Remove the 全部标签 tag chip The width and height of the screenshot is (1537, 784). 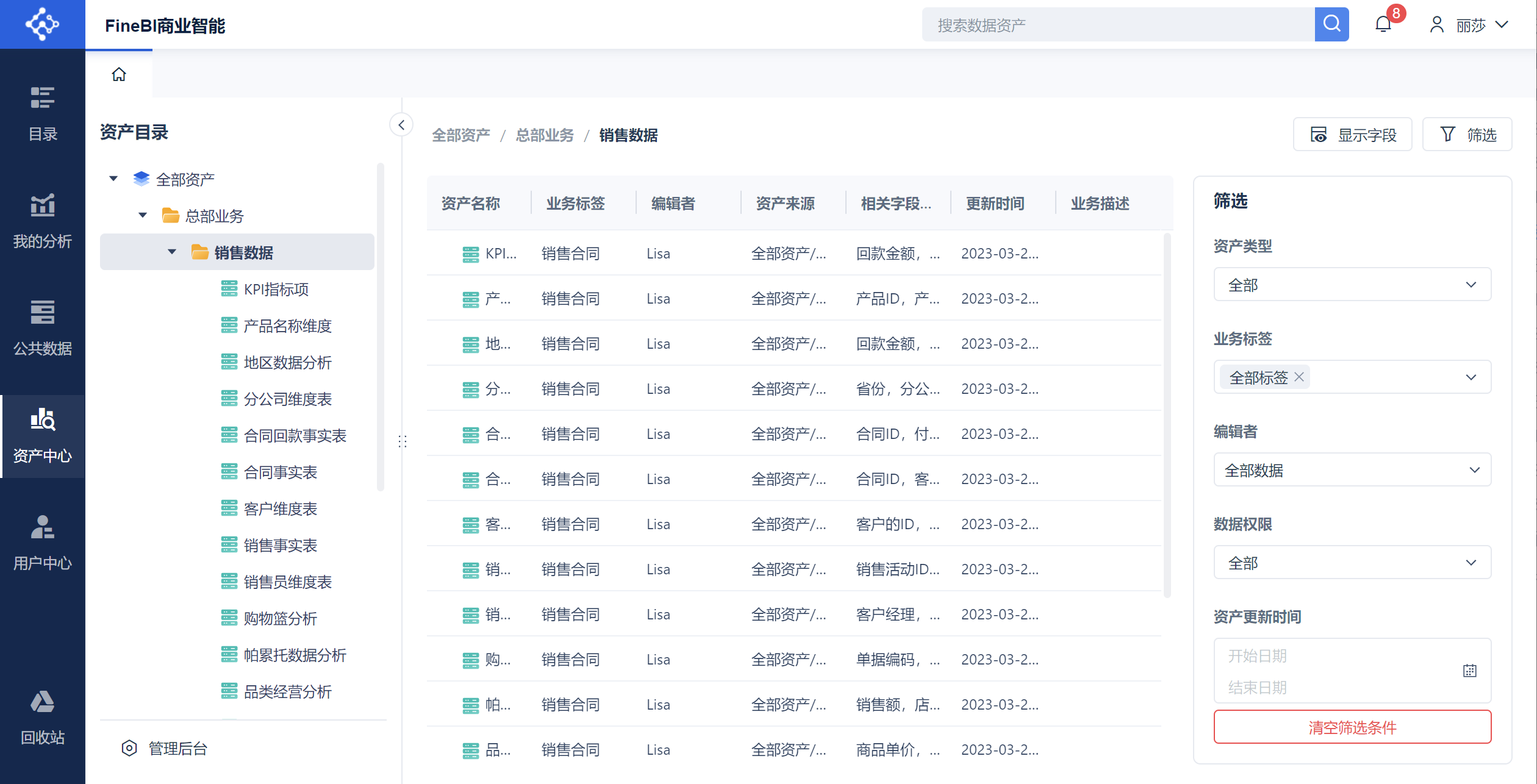1299,377
